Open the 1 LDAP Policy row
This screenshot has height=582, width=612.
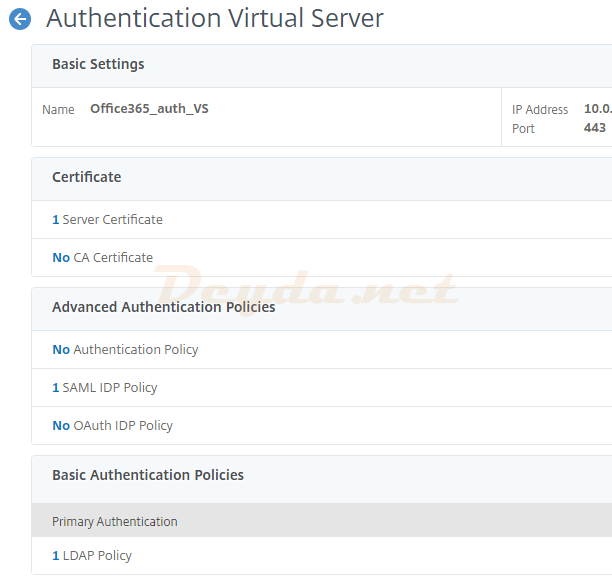pos(92,555)
